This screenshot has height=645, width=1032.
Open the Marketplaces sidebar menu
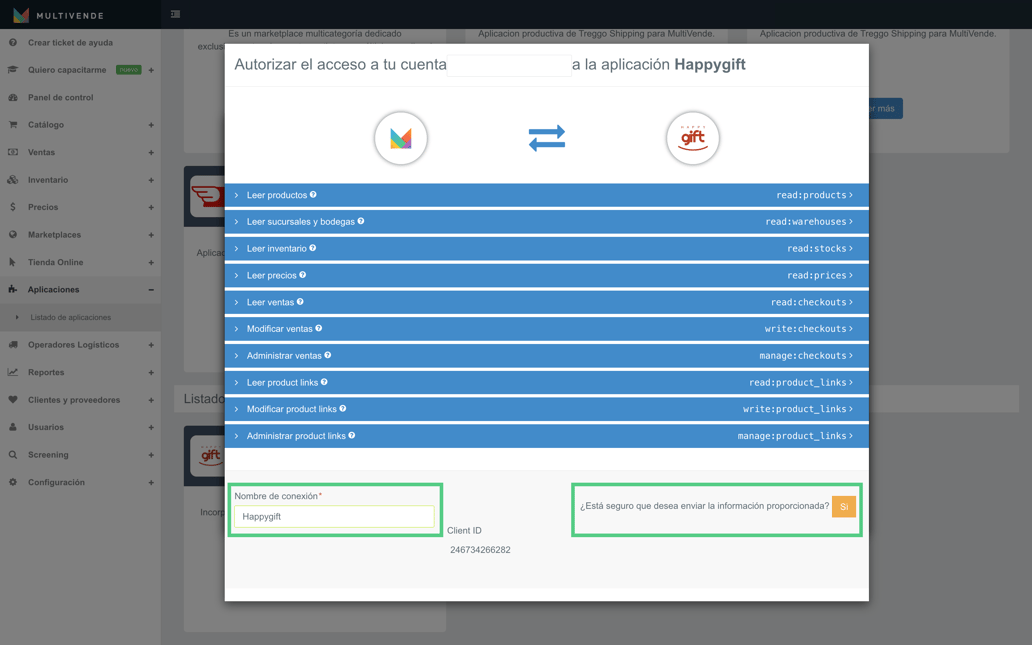pos(80,234)
